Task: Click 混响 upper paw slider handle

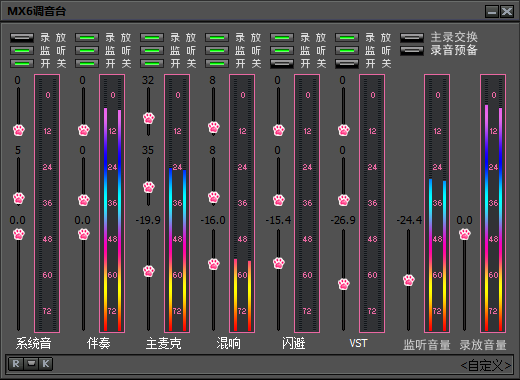Action: (x=214, y=127)
